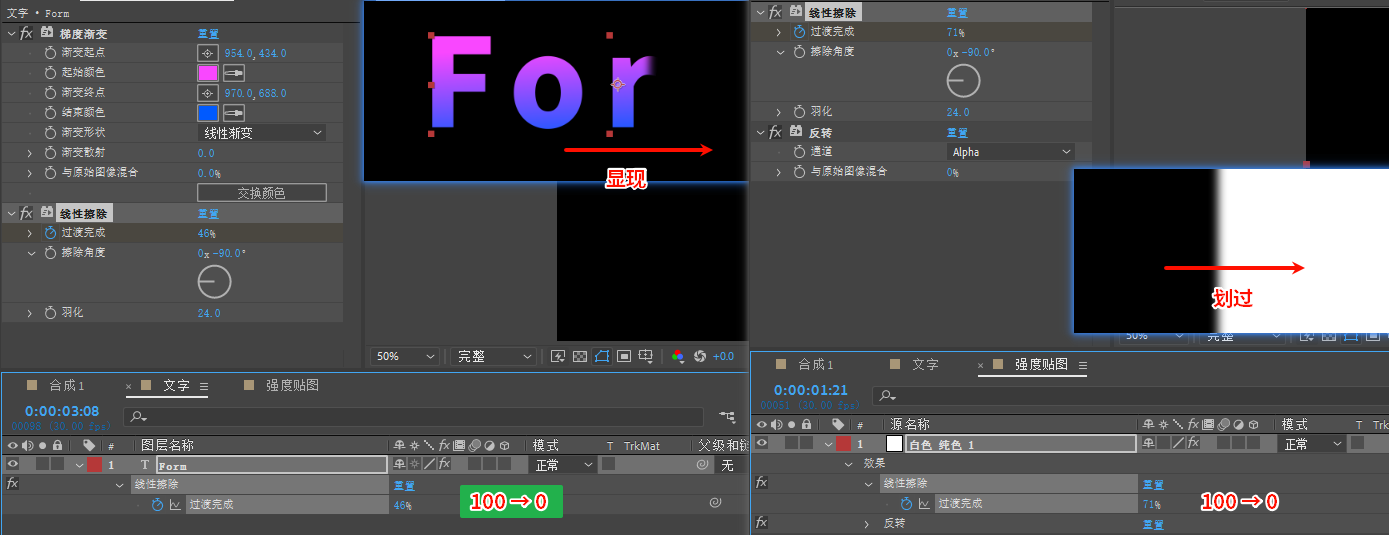Click search field in 文字 timeline
The width and height of the screenshot is (1389, 535).
[415, 415]
